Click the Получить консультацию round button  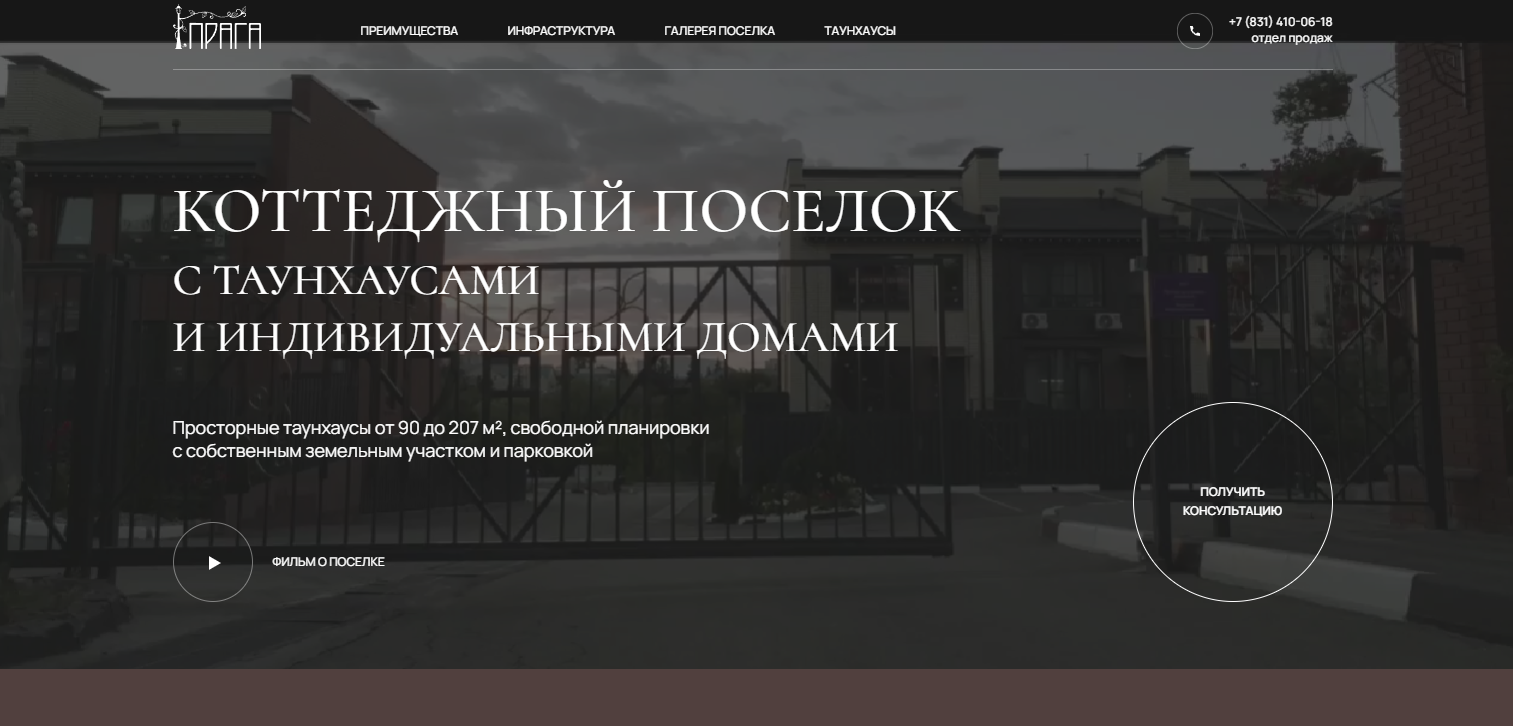(x=1232, y=502)
